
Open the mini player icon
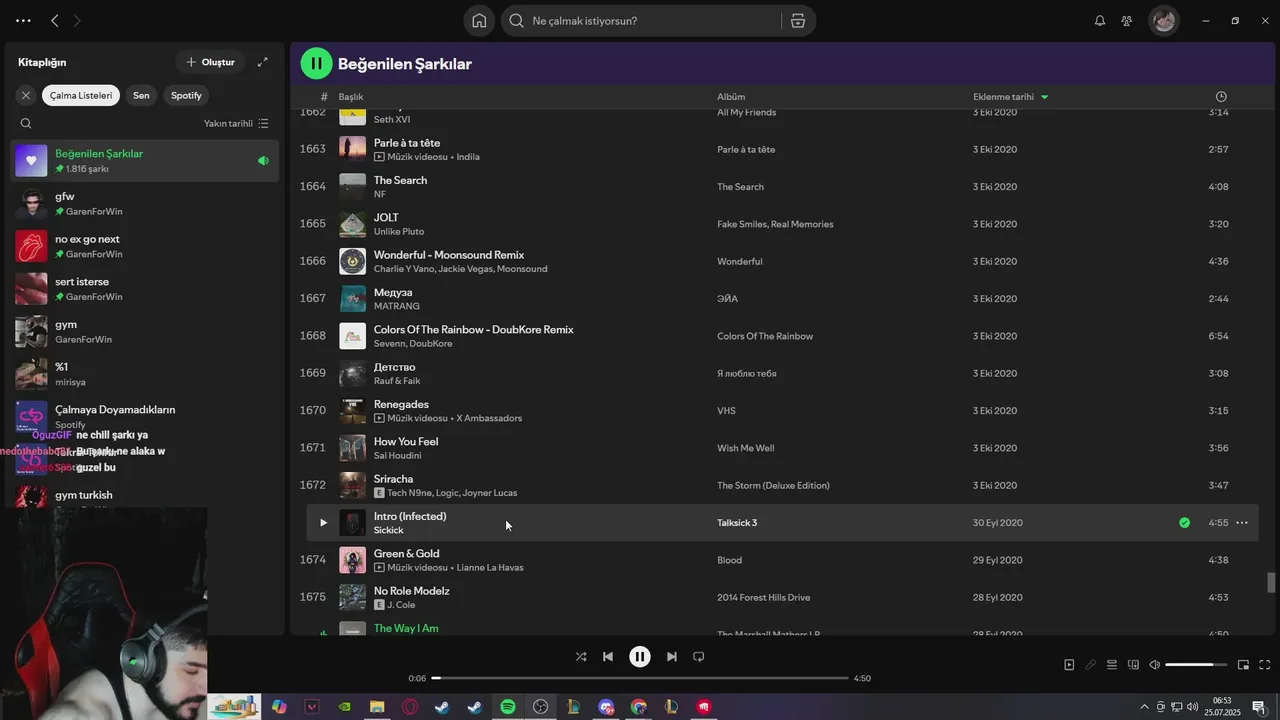[1243, 665]
